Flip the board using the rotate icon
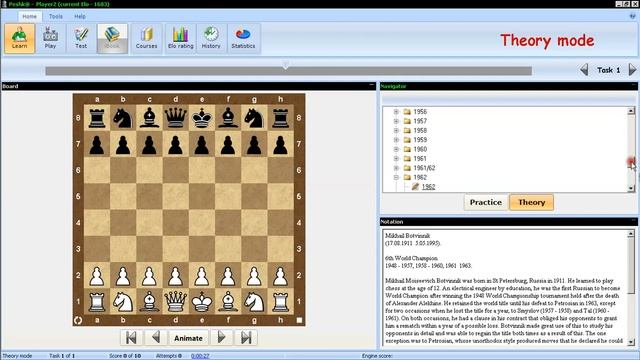640x360 pixels. click(x=78, y=320)
